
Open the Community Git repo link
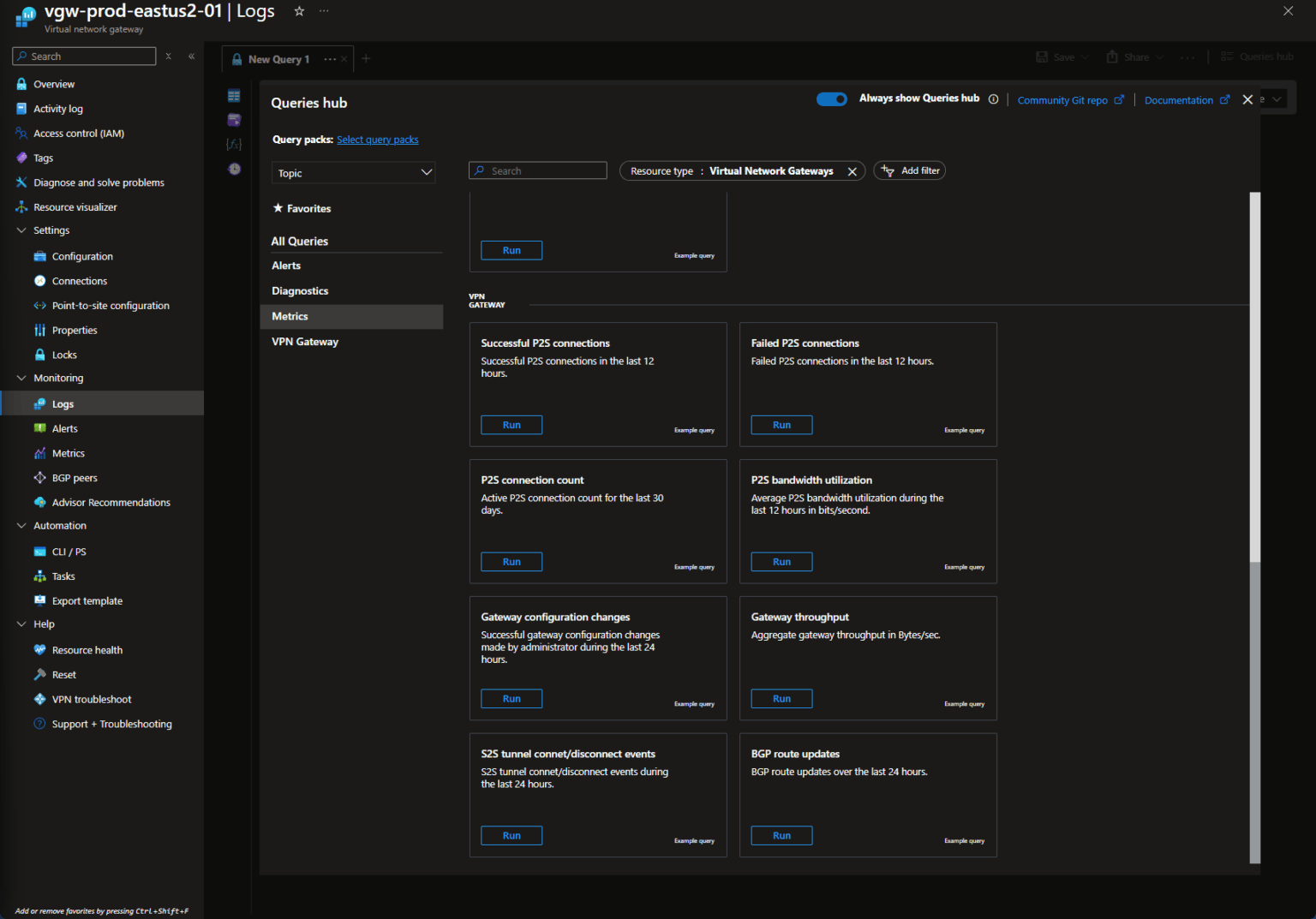(x=1070, y=100)
